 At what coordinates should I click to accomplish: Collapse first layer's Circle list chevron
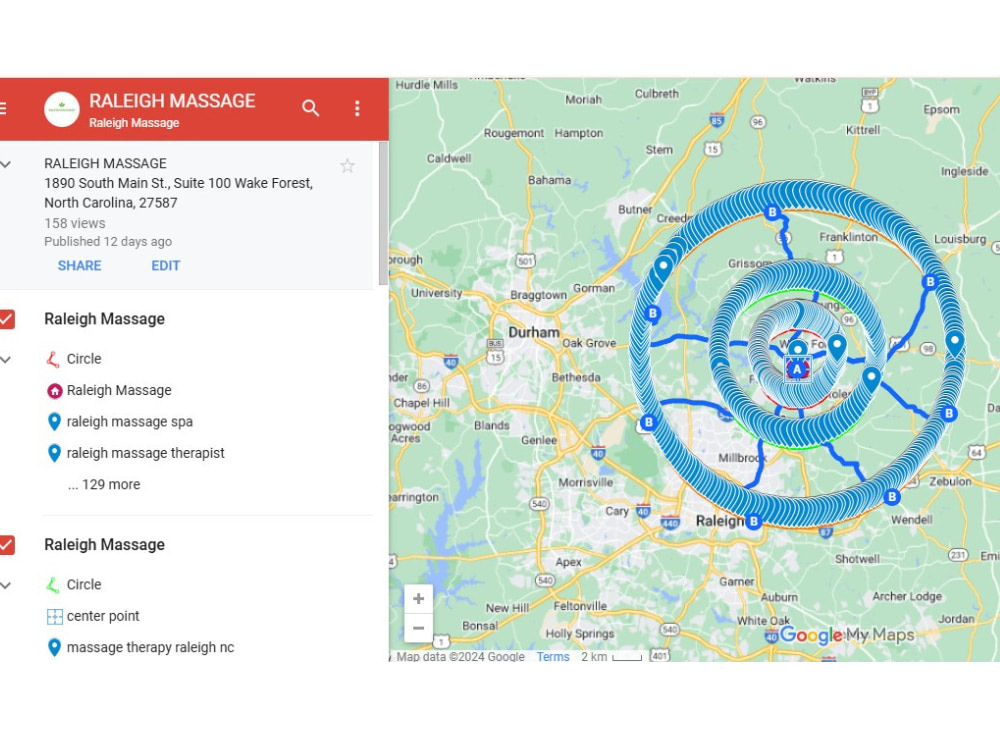coord(6,360)
